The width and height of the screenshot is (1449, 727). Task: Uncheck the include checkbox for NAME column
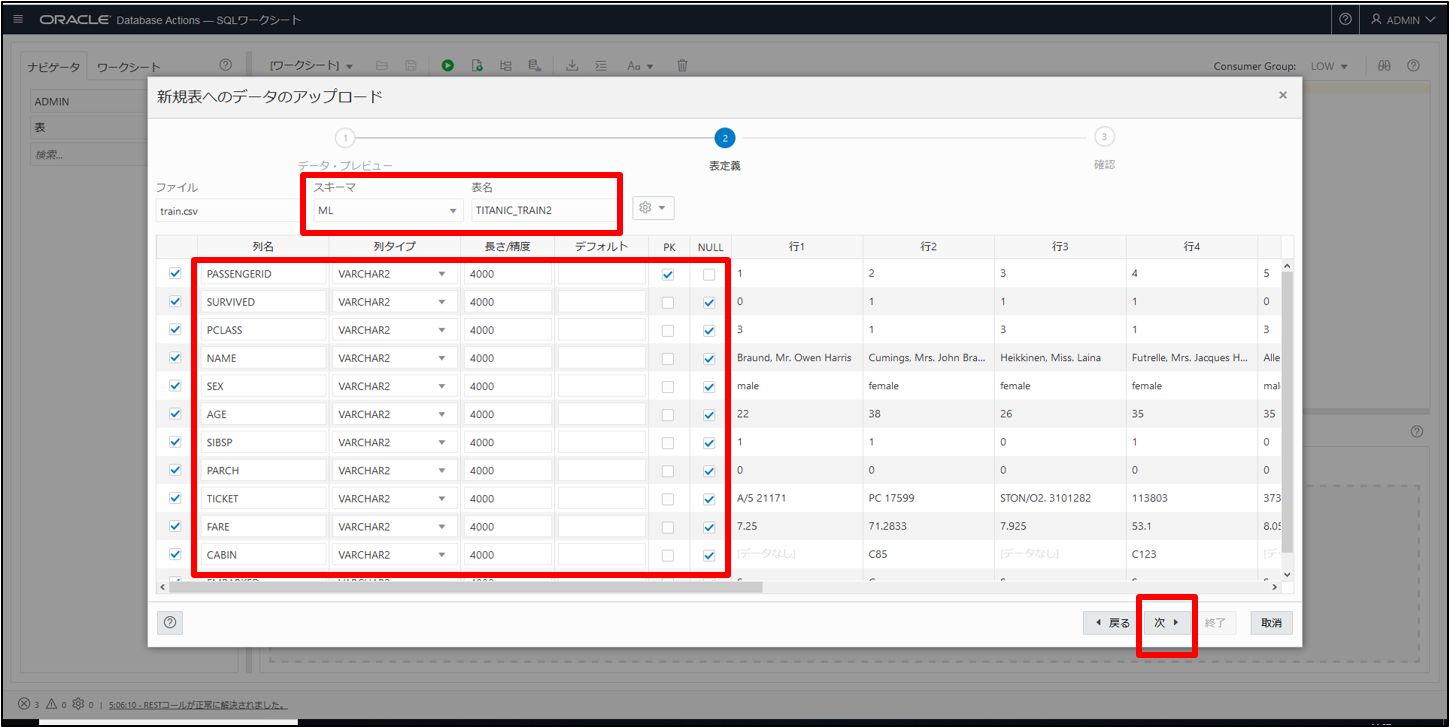[x=176, y=358]
